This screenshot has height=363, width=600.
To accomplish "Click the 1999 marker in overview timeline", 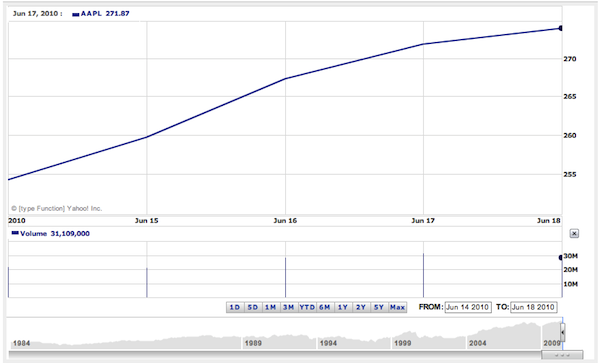I will (403, 343).
